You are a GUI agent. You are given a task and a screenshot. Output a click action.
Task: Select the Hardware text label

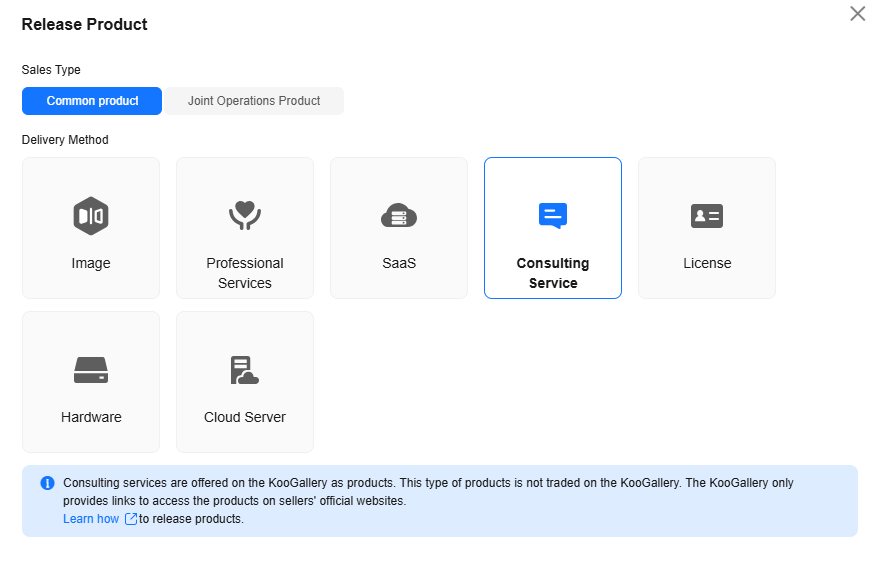(x=91, y=417)
